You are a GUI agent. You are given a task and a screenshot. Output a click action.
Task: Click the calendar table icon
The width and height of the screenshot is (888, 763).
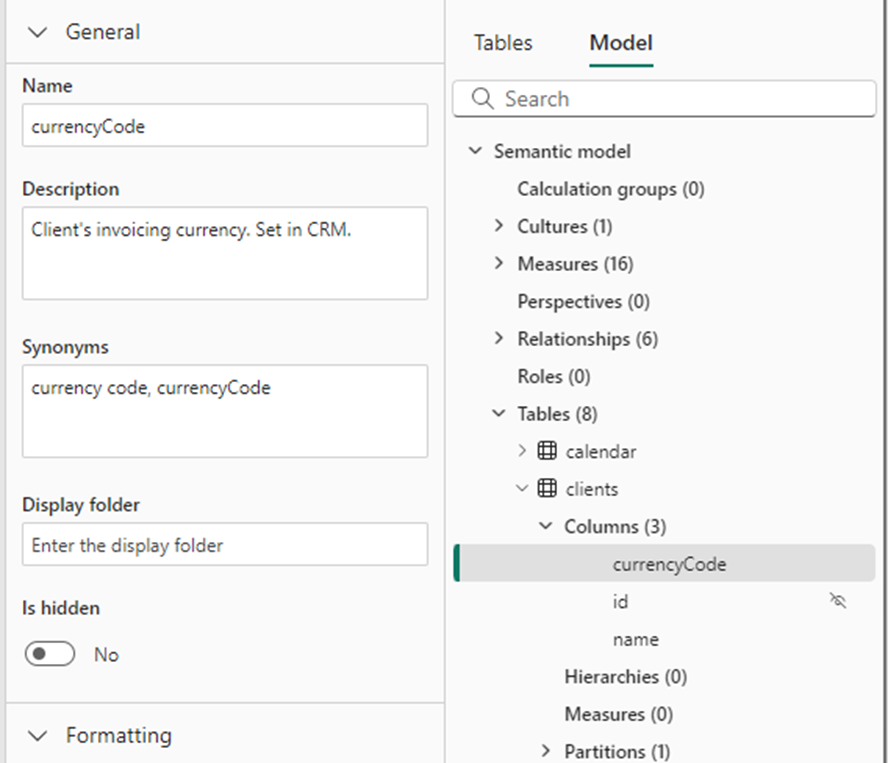tap(547, 451)
